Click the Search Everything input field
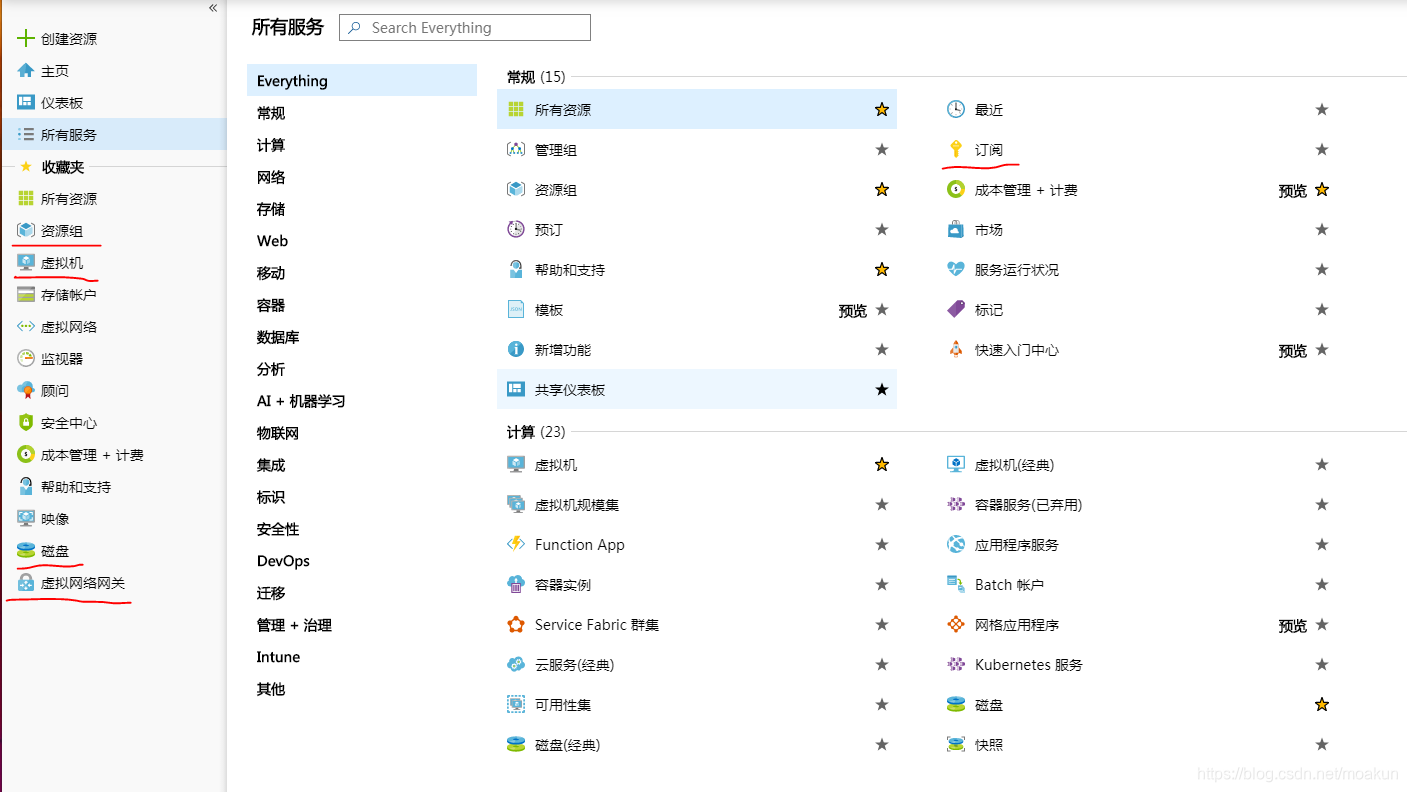 click(x=465, y=28)
